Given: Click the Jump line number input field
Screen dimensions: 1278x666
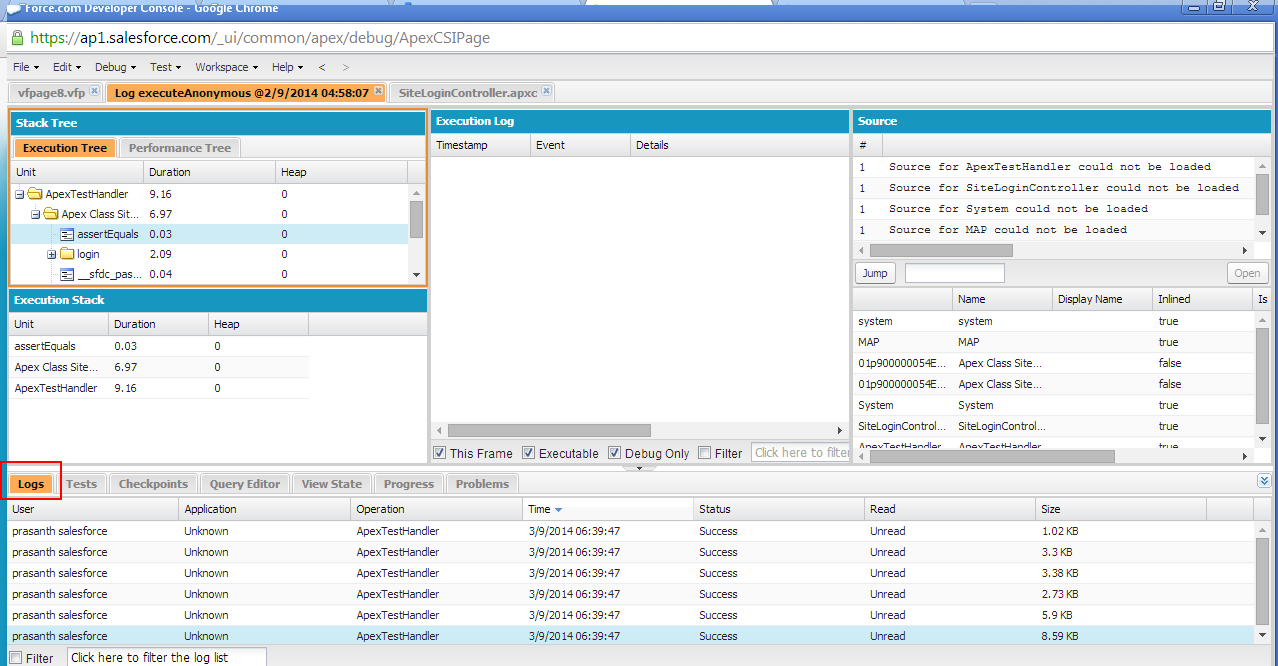Looking at the screenshot, I should point(954,273).
